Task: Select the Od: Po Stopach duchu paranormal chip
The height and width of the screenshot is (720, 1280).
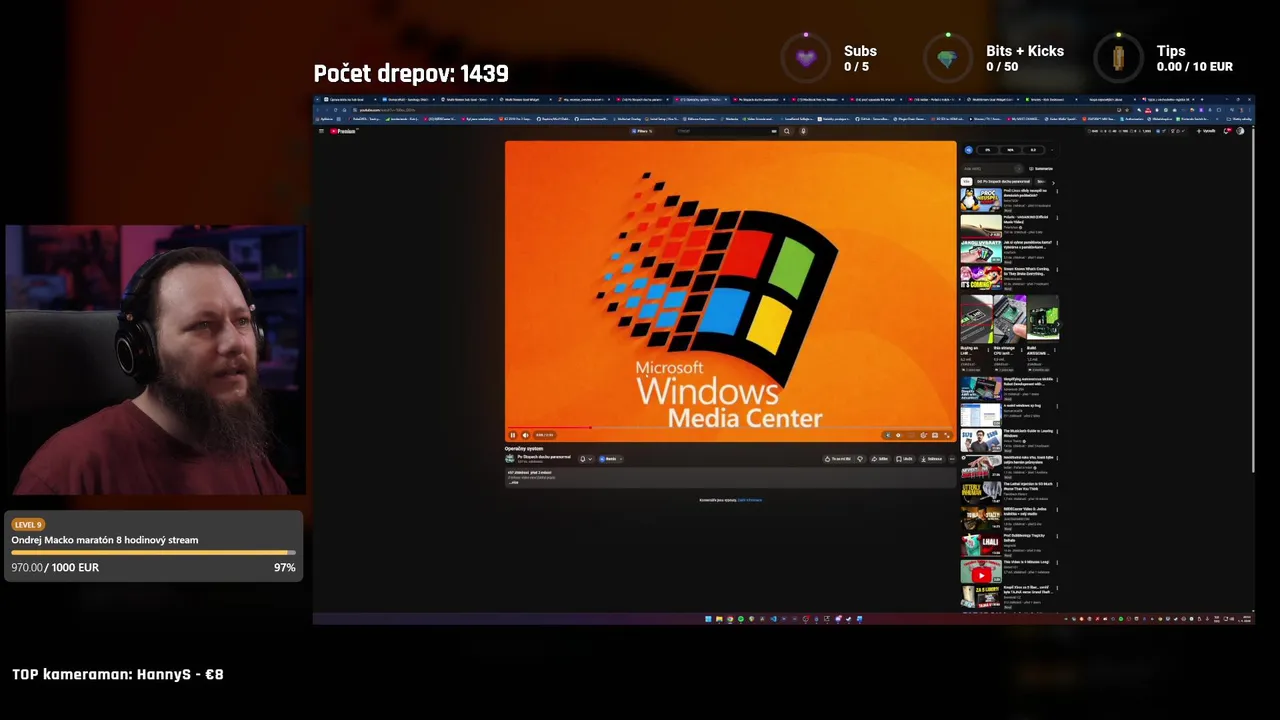Action: (x=1003, y=181)
